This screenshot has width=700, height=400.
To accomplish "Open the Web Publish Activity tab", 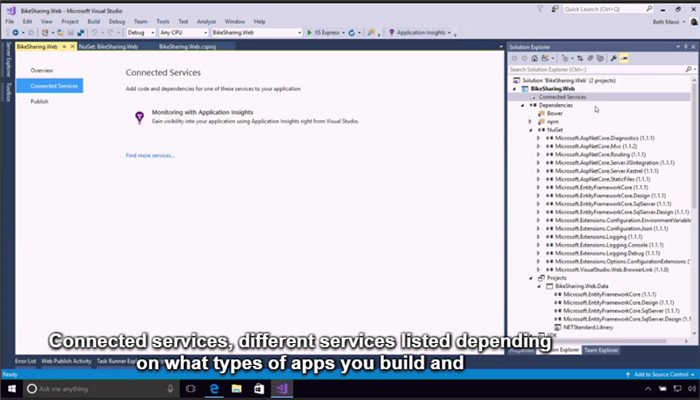I will pos(66,361).
